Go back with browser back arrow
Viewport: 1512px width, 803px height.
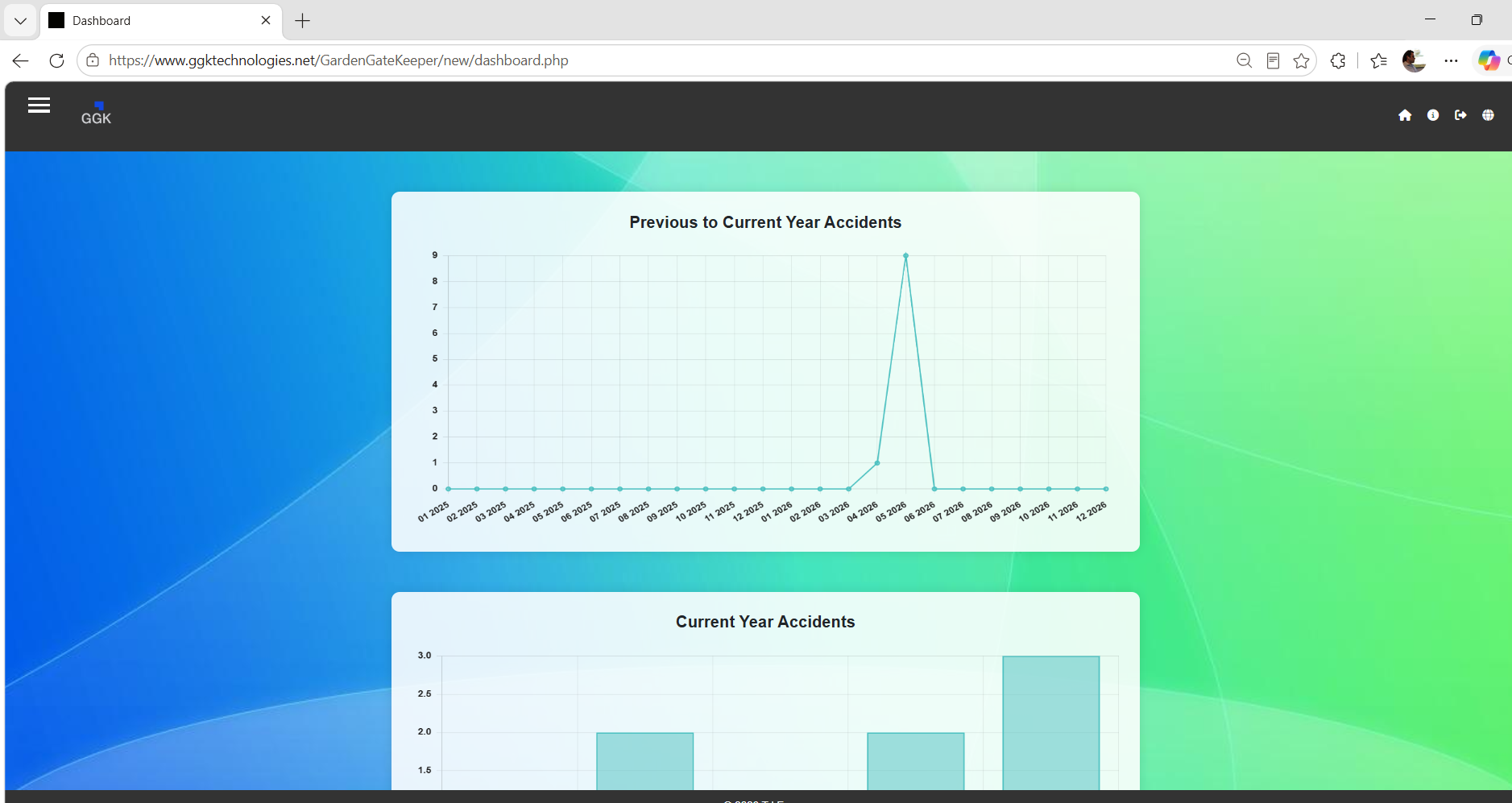click(21, 60)
